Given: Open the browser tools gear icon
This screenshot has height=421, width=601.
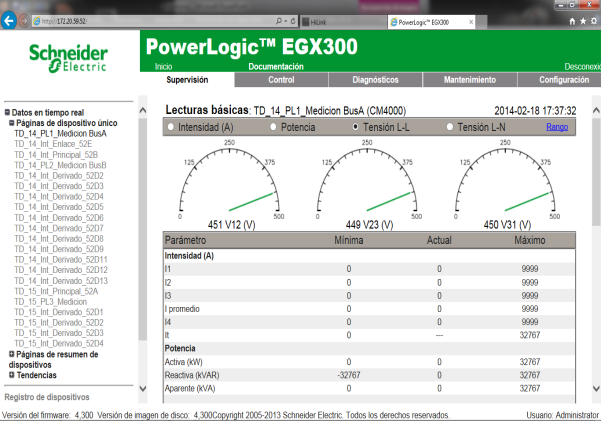Looking at the screenshot, I should click(x=592, y=19).
